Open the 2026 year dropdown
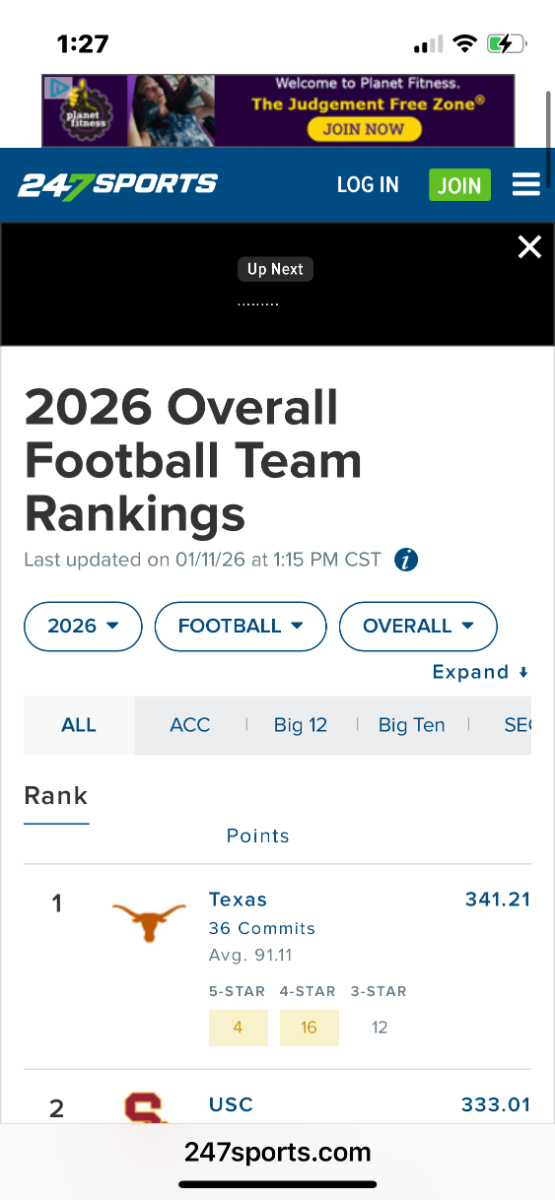 click(x=83, y=626)
